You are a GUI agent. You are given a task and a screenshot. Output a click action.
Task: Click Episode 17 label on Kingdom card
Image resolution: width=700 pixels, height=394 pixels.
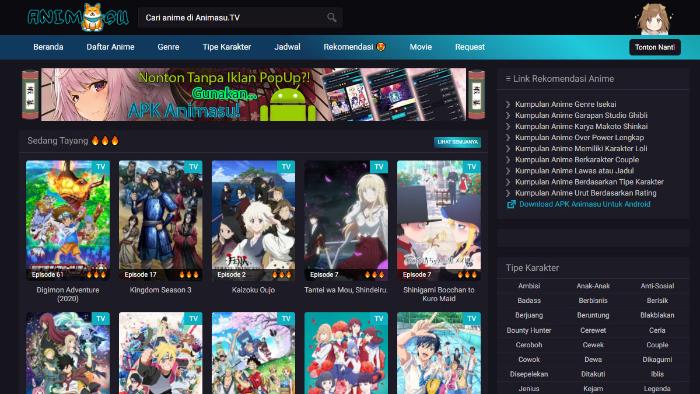pos(140,274)
